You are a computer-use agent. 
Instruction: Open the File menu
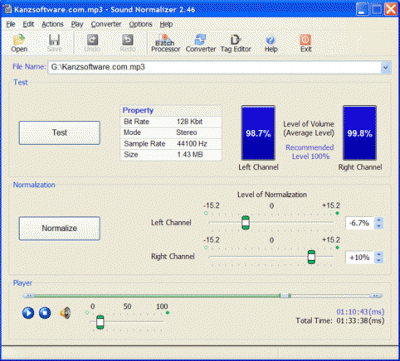(11, 24)
